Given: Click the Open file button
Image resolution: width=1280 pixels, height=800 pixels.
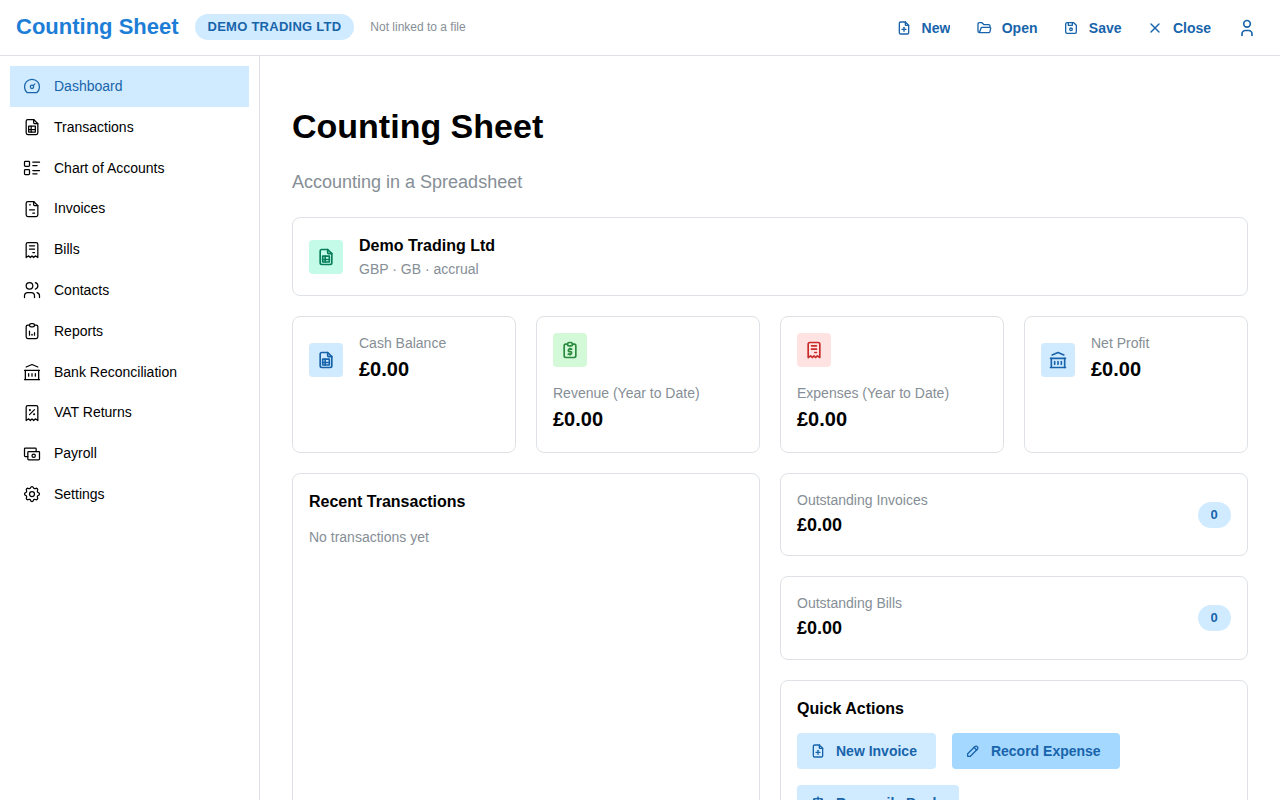Looking at the screenshot, I should coord(1007,28).
